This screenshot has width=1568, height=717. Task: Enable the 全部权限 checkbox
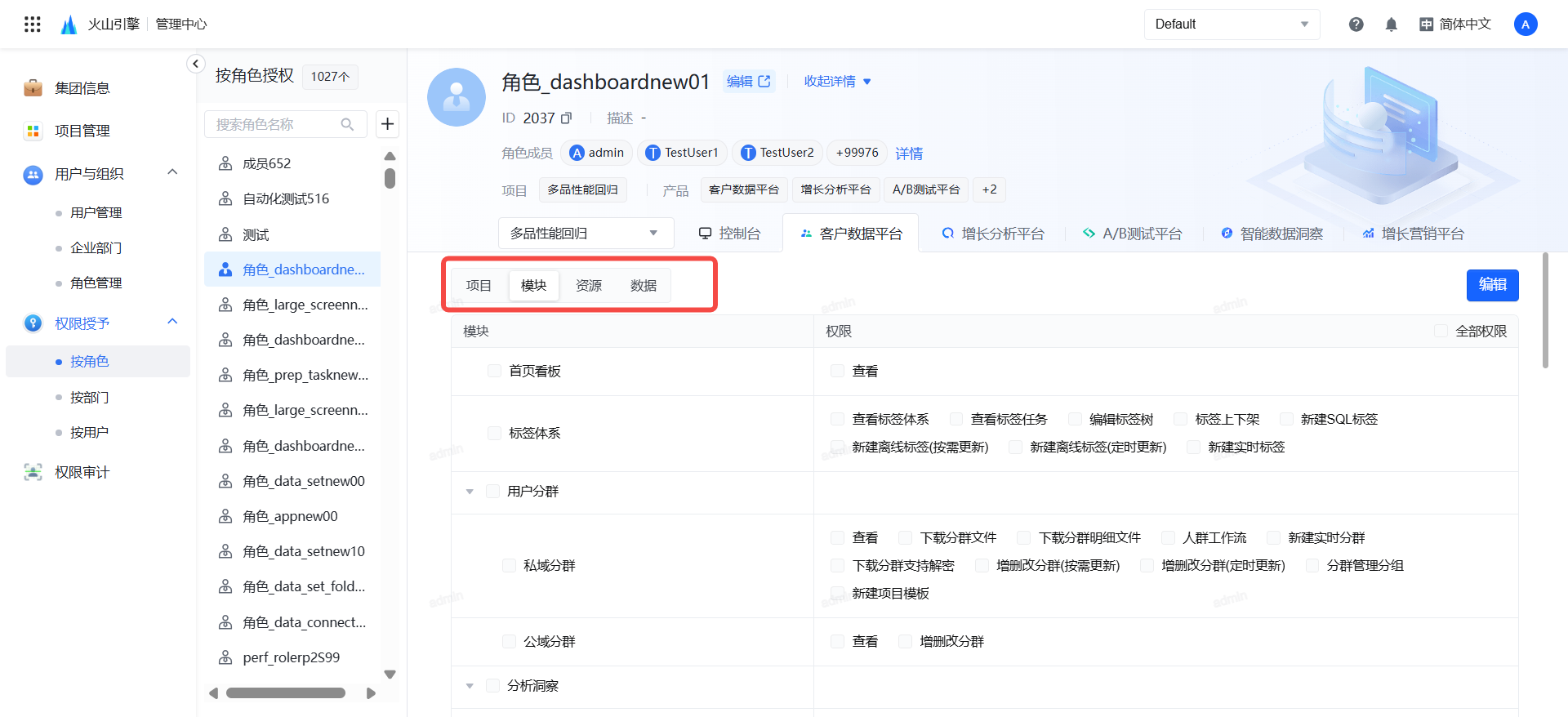click(x=1441, y=331)
